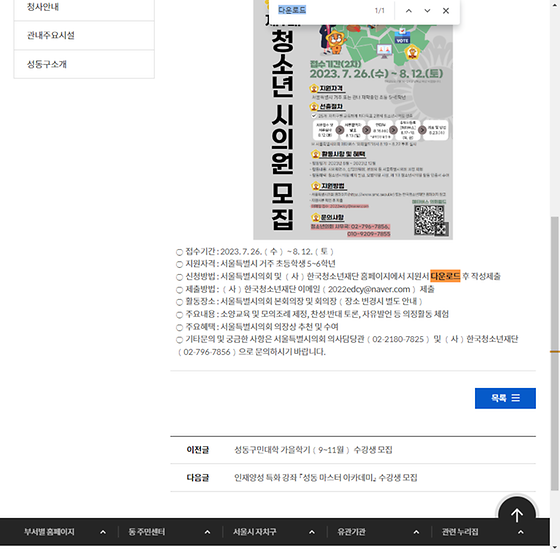Click the 다음글 label
560x553 pixels.
[x=198, y=478]
